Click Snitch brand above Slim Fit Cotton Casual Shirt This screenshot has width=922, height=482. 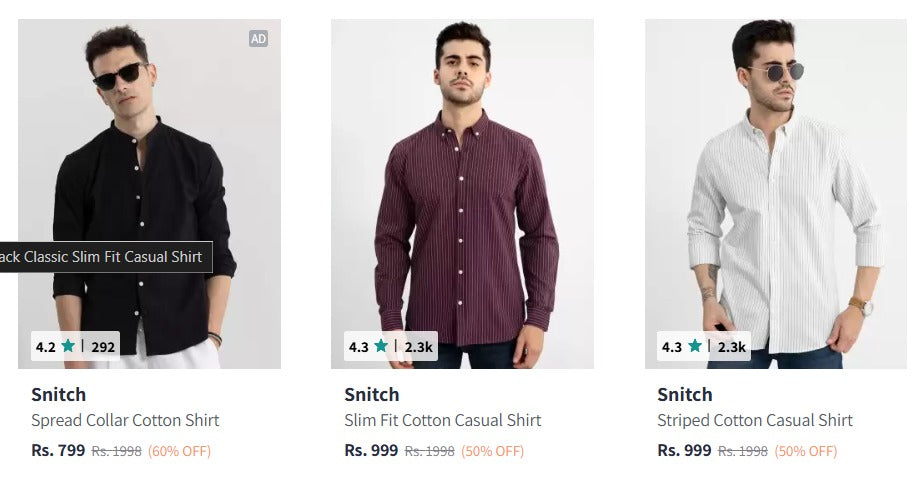tap(372, 395)
